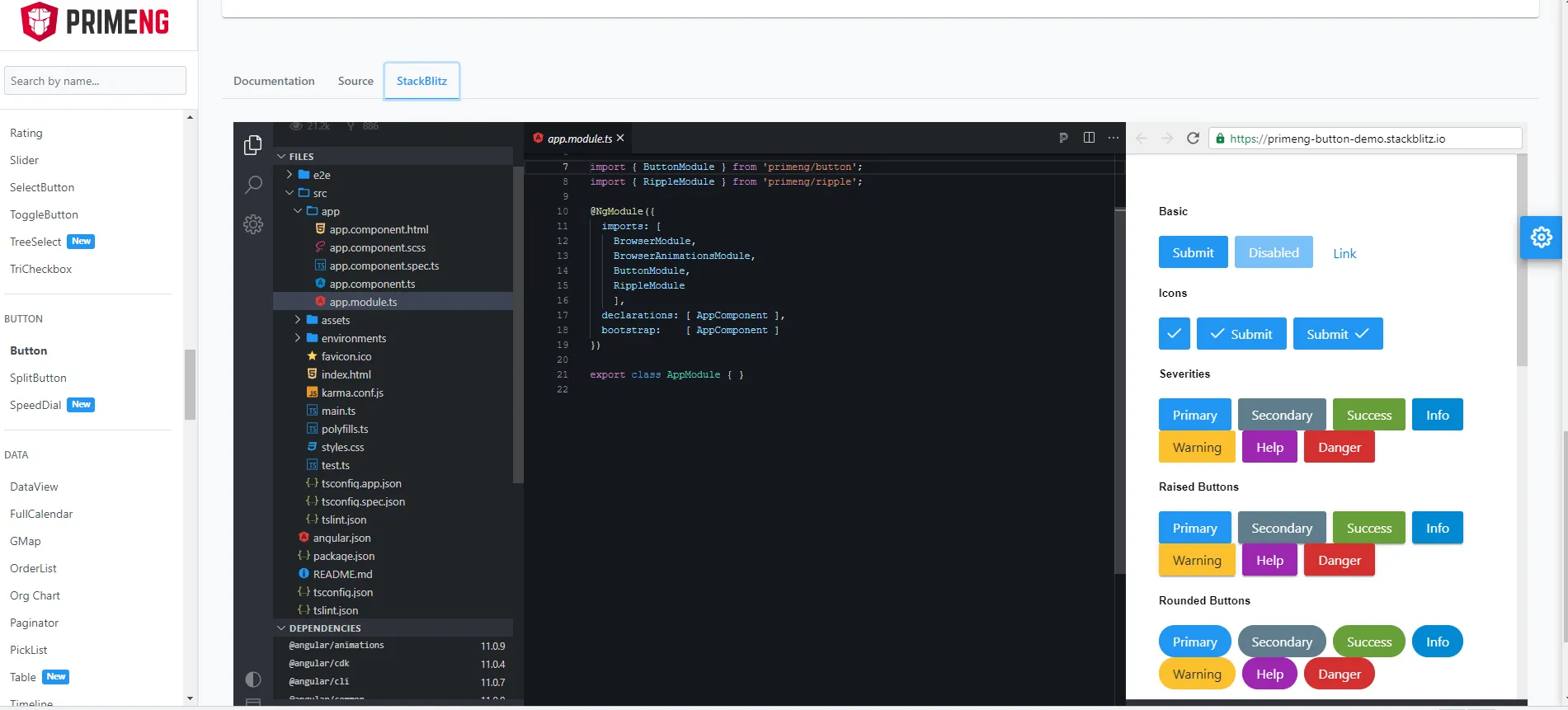Click Danger button under Raised Buttons
The width and height of the screenshot is (1568, 710).
tap(1340, 560)
